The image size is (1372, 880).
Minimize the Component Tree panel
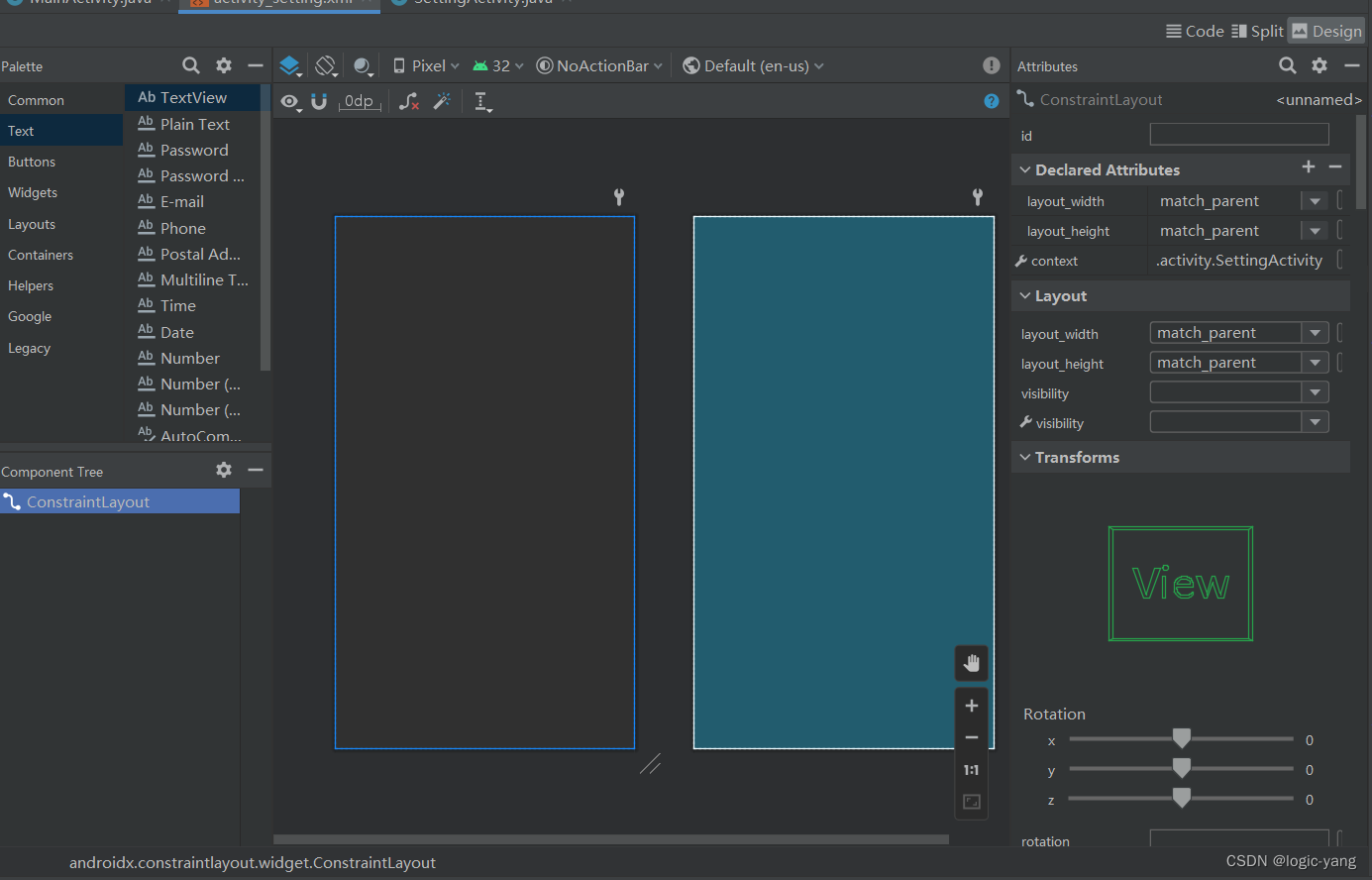click(256, 470)
